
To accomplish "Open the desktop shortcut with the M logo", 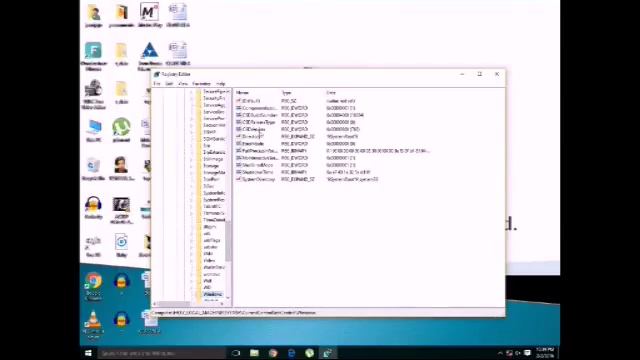I will (149, 15).
